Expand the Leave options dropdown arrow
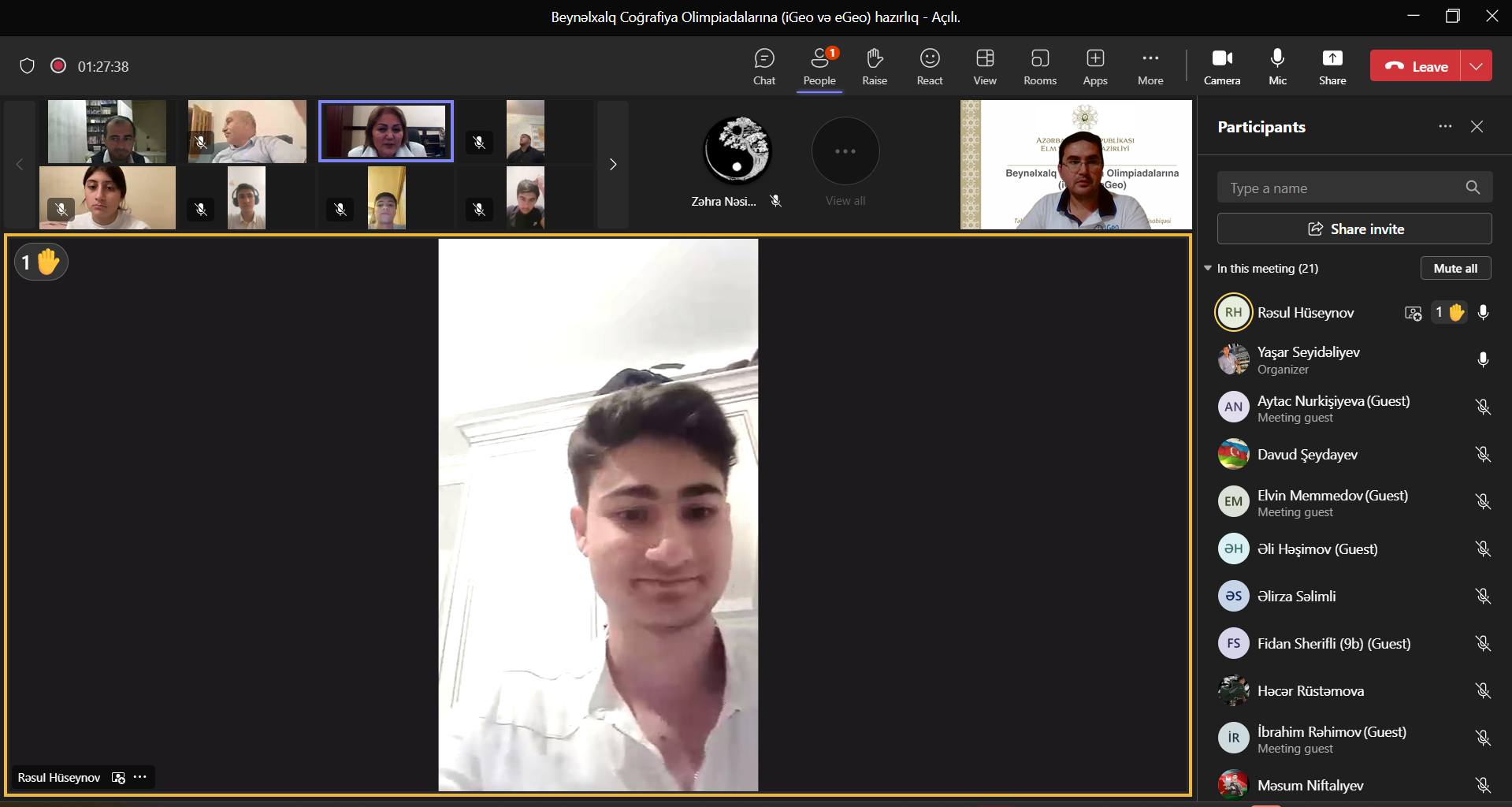 point(1476,66)
